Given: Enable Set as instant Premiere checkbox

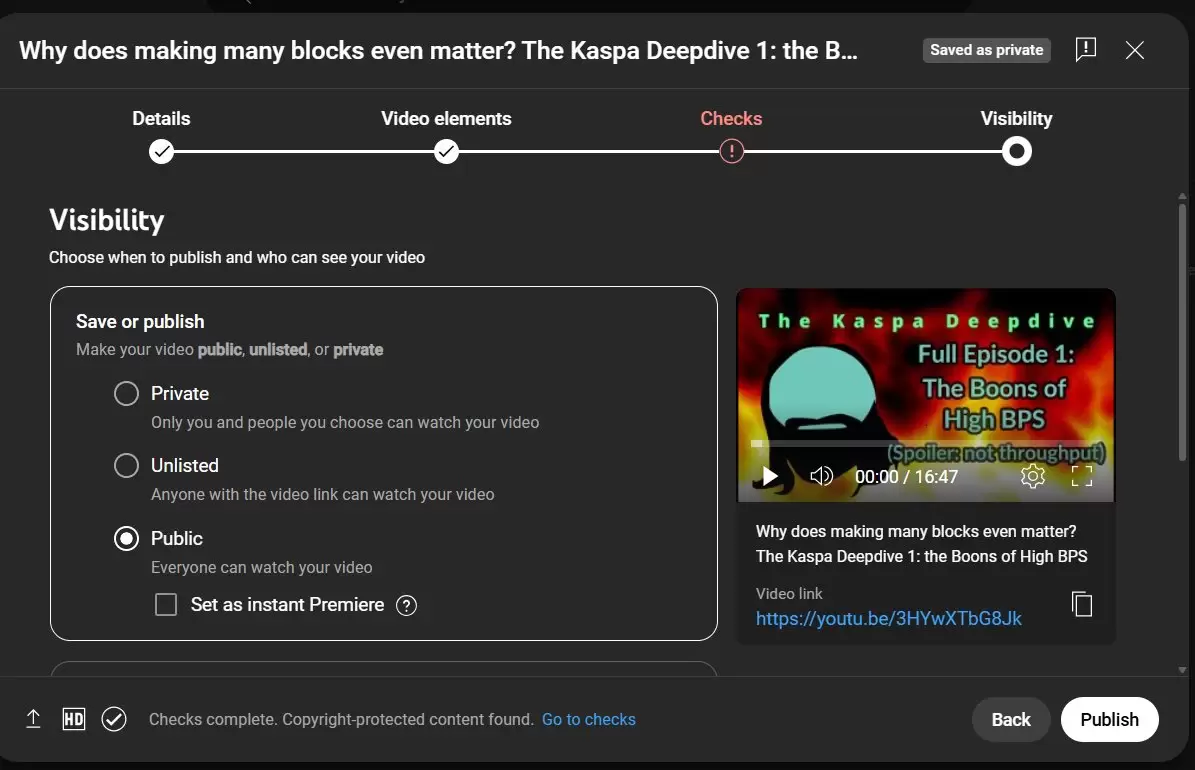Looking at the screenshot, I should pyautogui.click(x=166, y=605).
